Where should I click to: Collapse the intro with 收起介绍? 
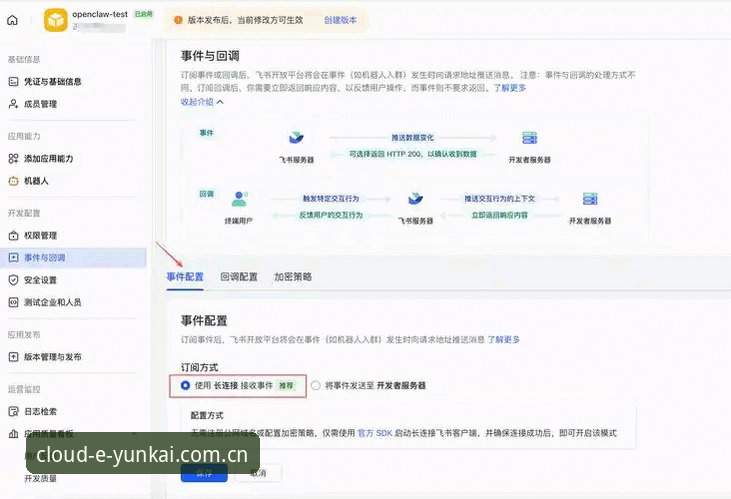pyautogui.click(x=202, y=102)
